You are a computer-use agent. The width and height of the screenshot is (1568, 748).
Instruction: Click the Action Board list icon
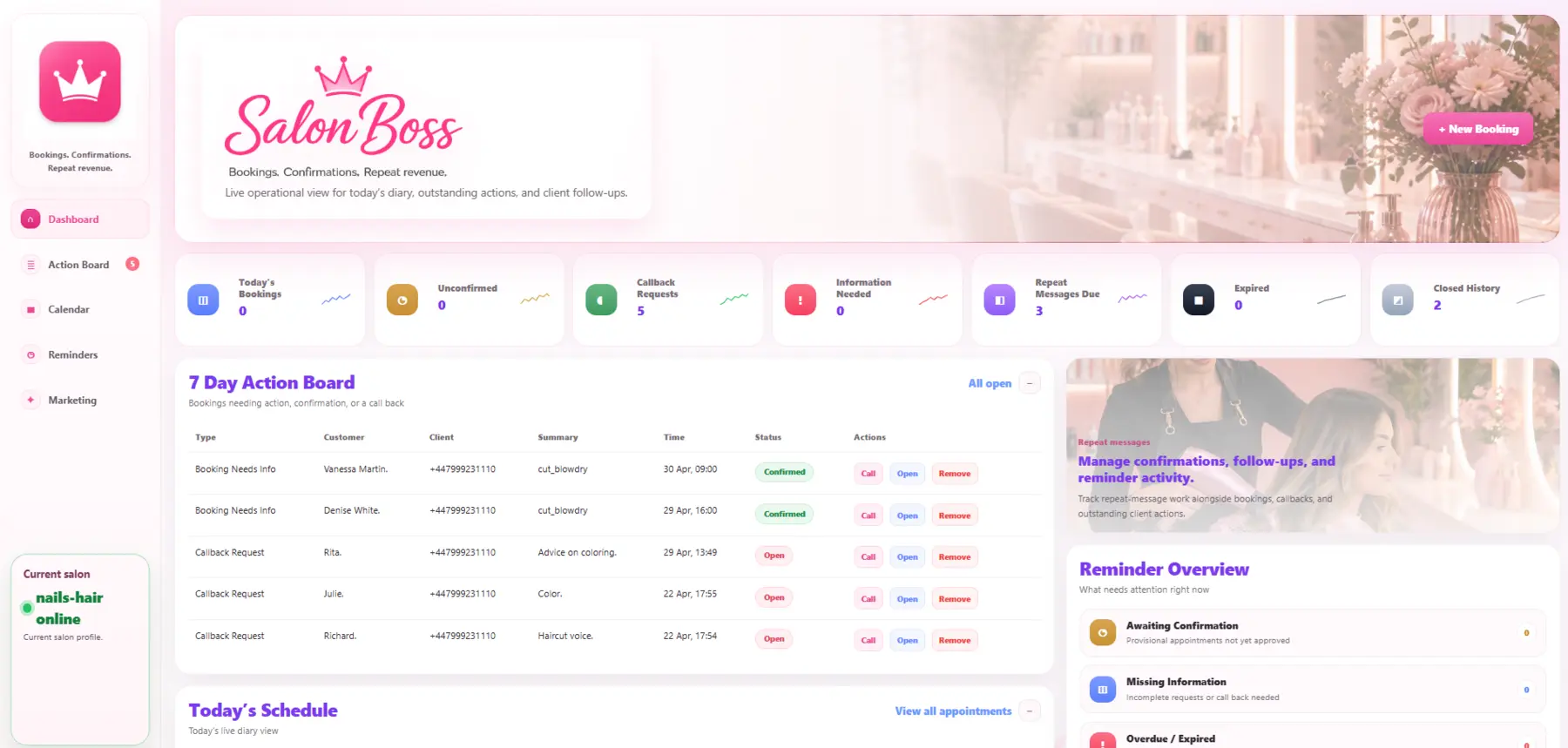tap(30, 265)
